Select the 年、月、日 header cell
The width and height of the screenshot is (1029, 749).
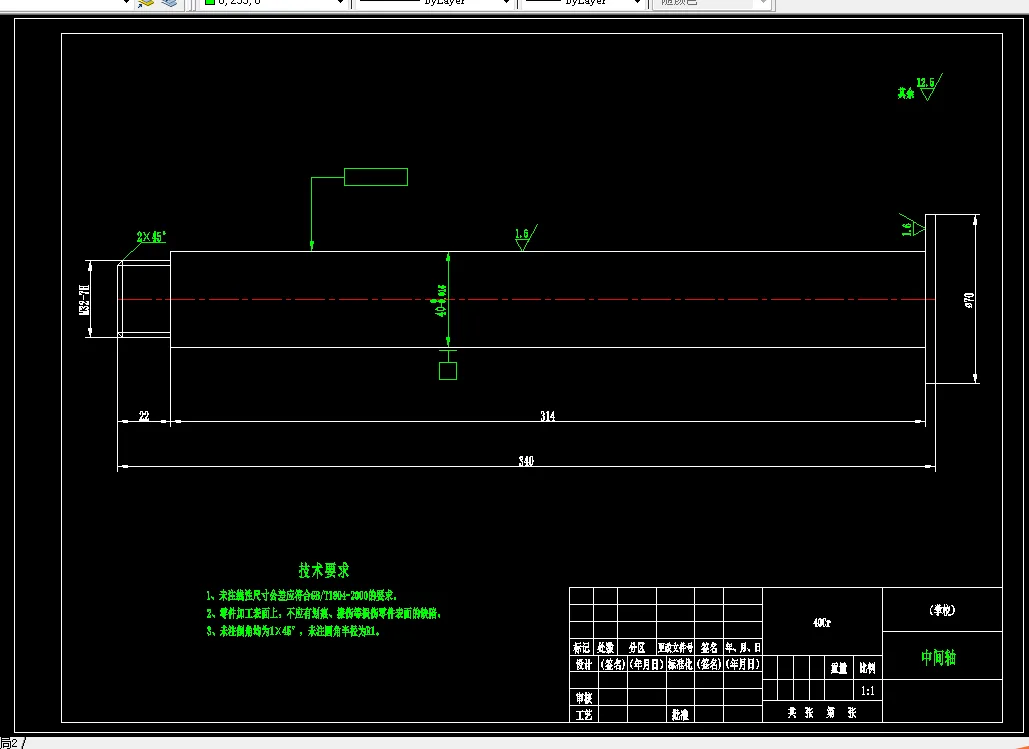[x=743, y=648]
